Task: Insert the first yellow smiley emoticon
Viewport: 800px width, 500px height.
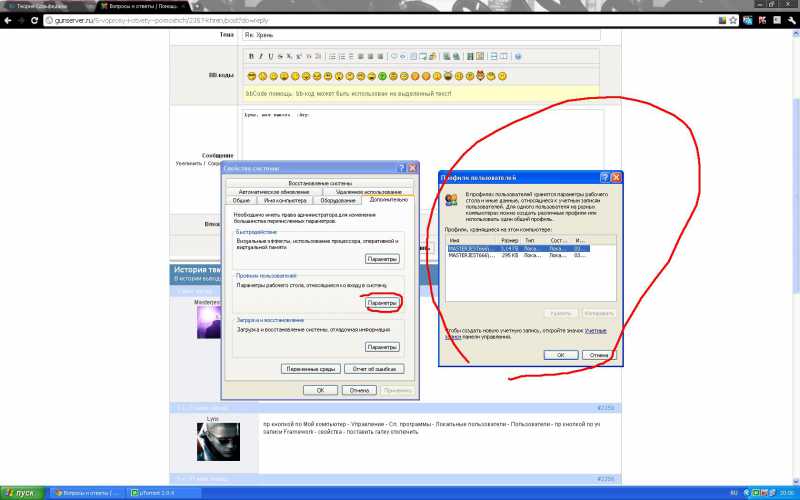Action: (252, 76)
